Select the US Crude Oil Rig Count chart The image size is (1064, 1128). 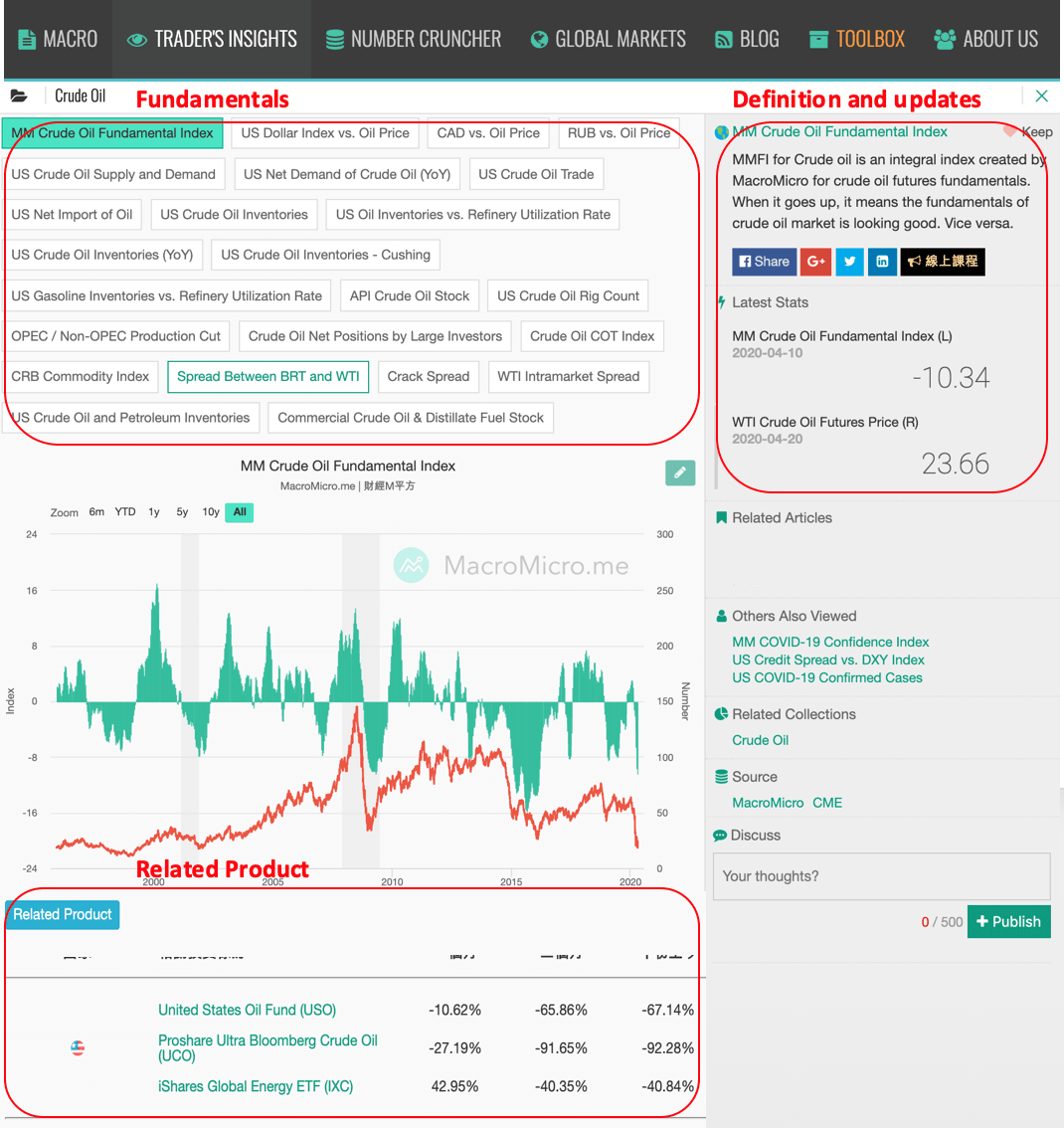pos(567,295)
